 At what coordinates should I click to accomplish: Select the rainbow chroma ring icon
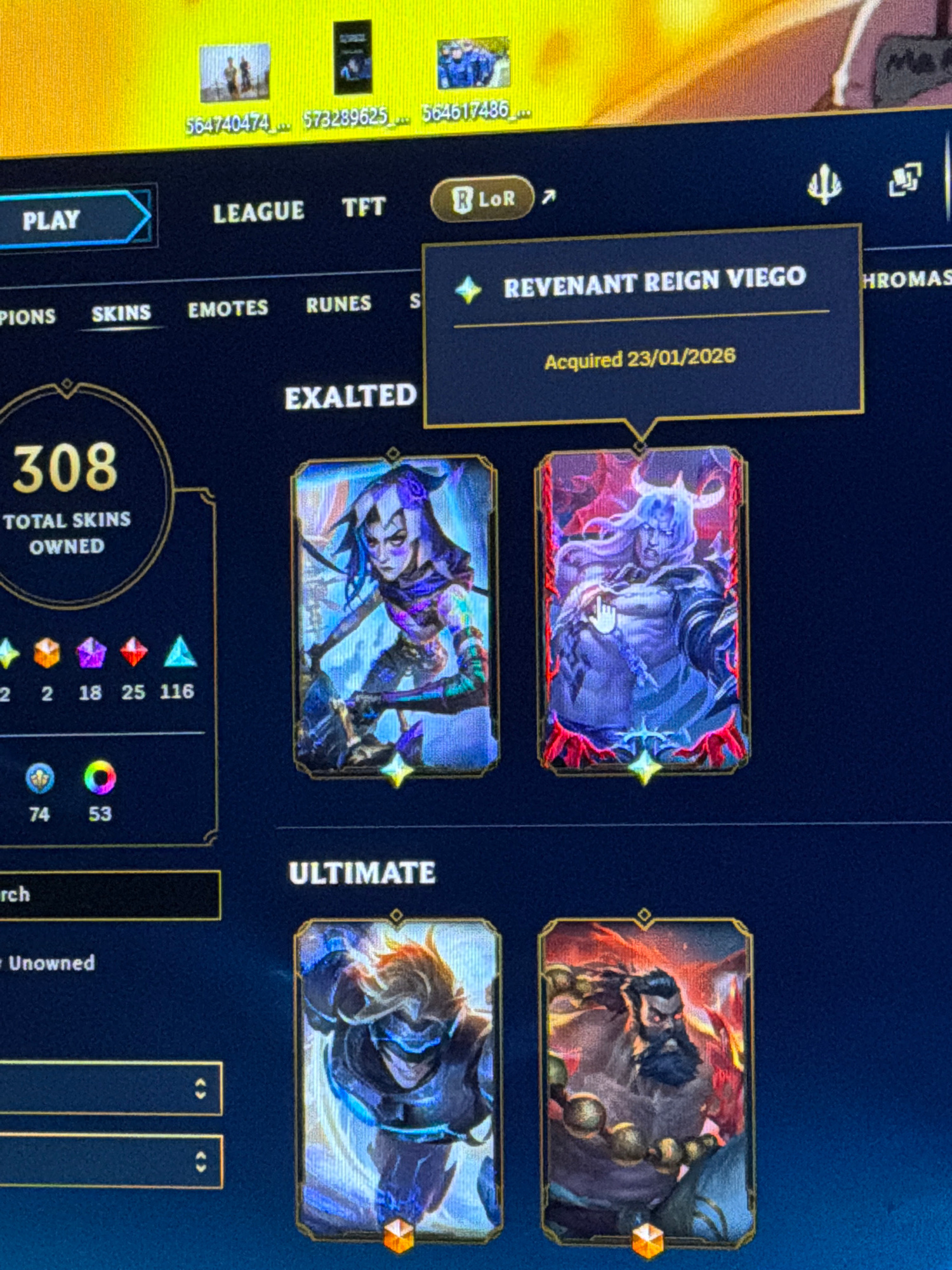point(100,777)
